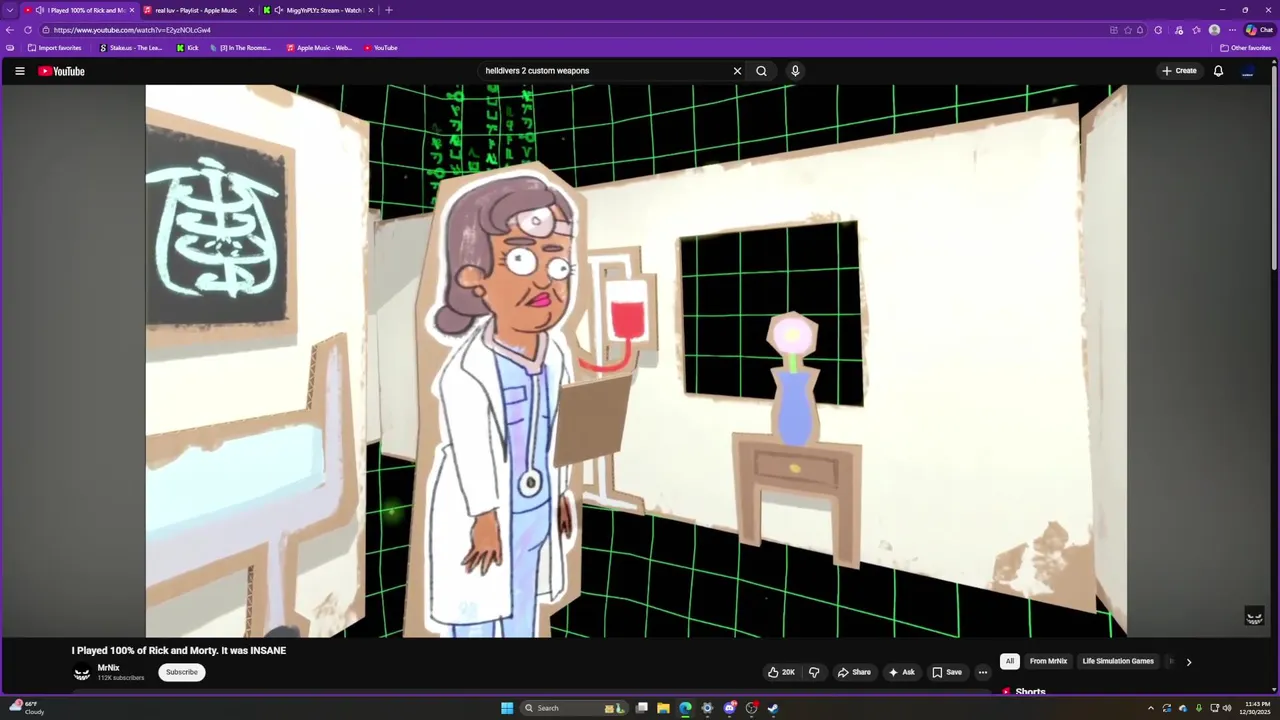1280x720 pixels.
Task: Open volume control in system tray
Action: coord(1227,708)
